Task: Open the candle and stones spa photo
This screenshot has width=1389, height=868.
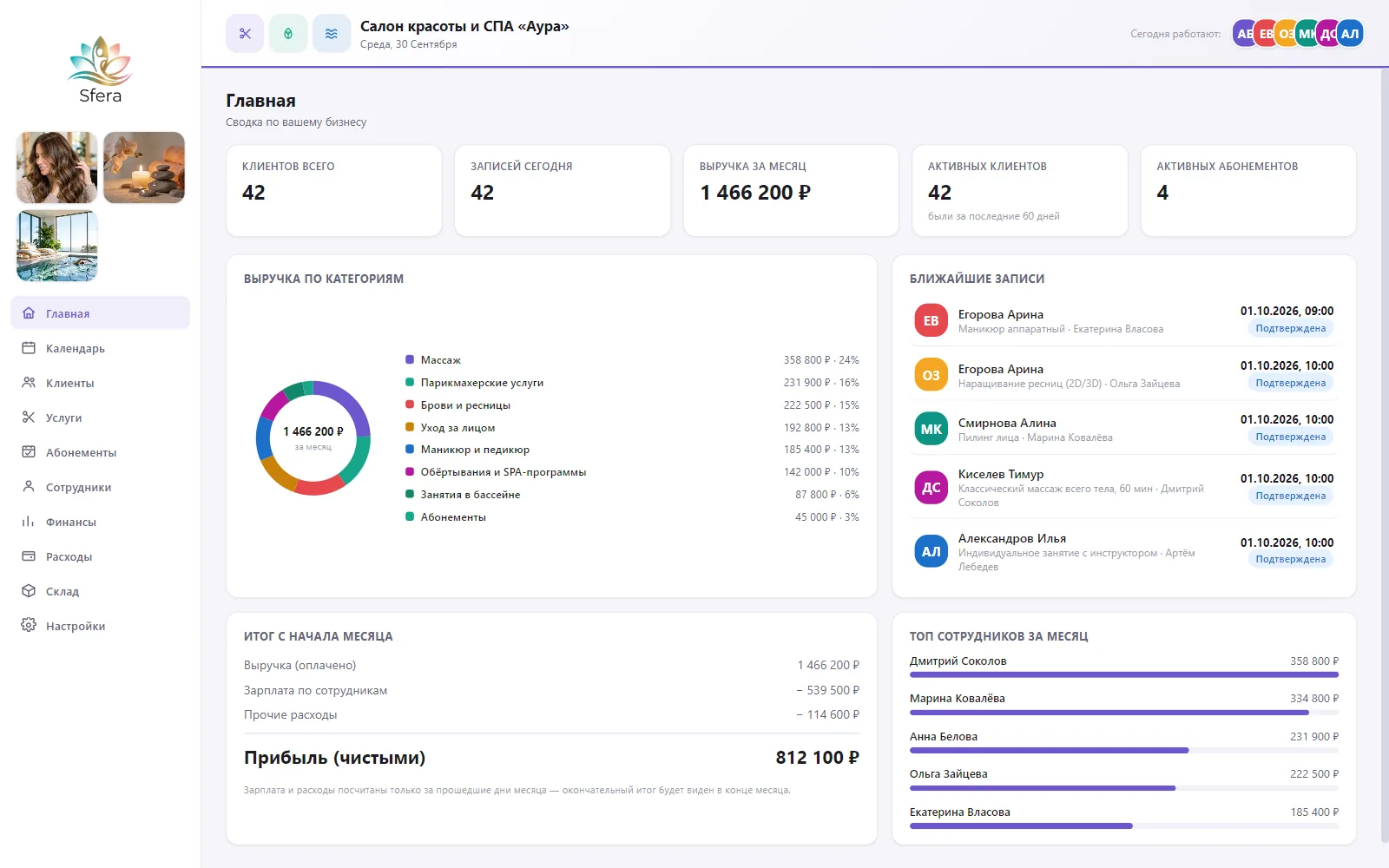Action: pos(144,168)
